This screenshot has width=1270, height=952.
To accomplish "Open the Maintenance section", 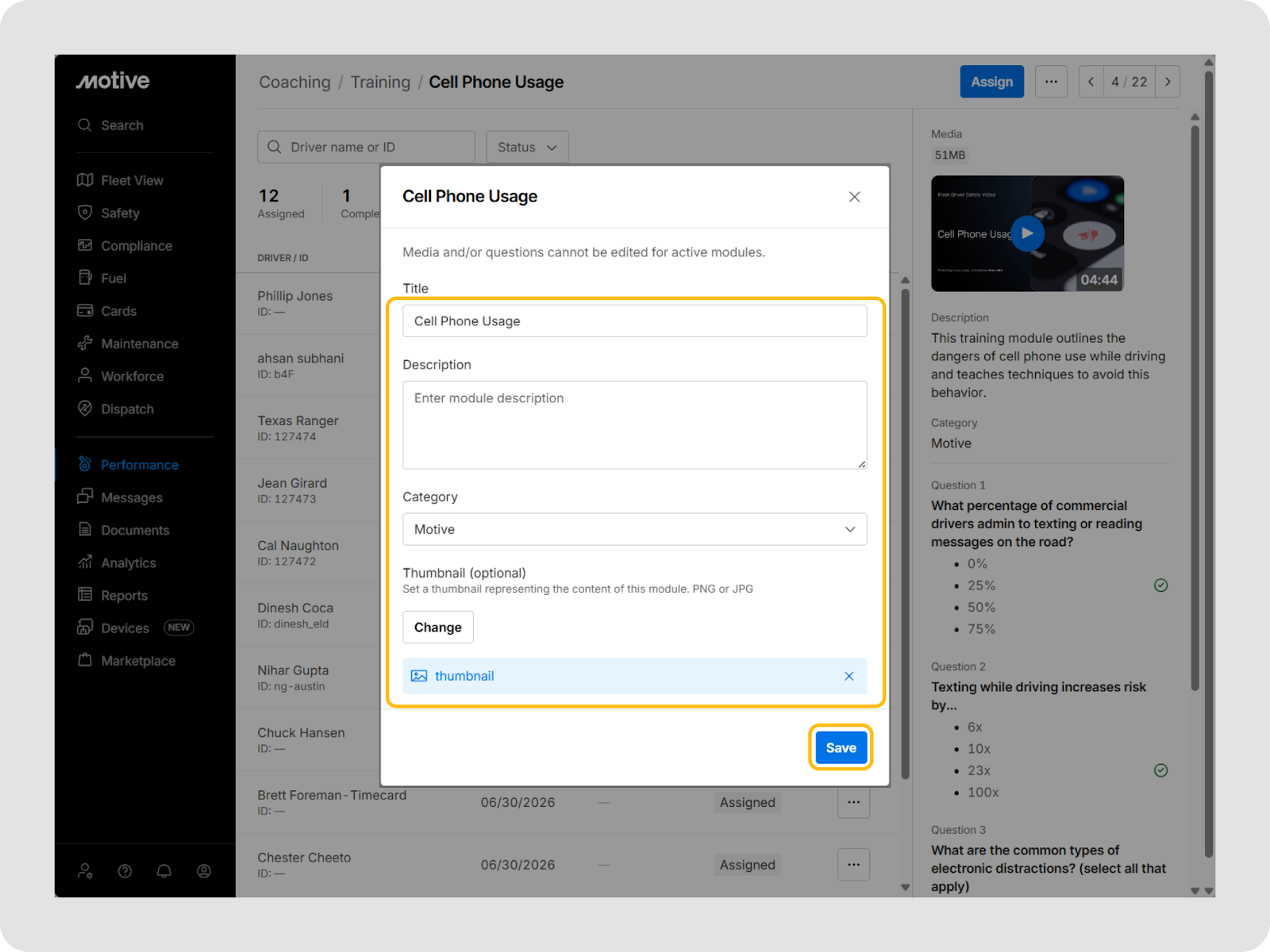I will [139, 344].
